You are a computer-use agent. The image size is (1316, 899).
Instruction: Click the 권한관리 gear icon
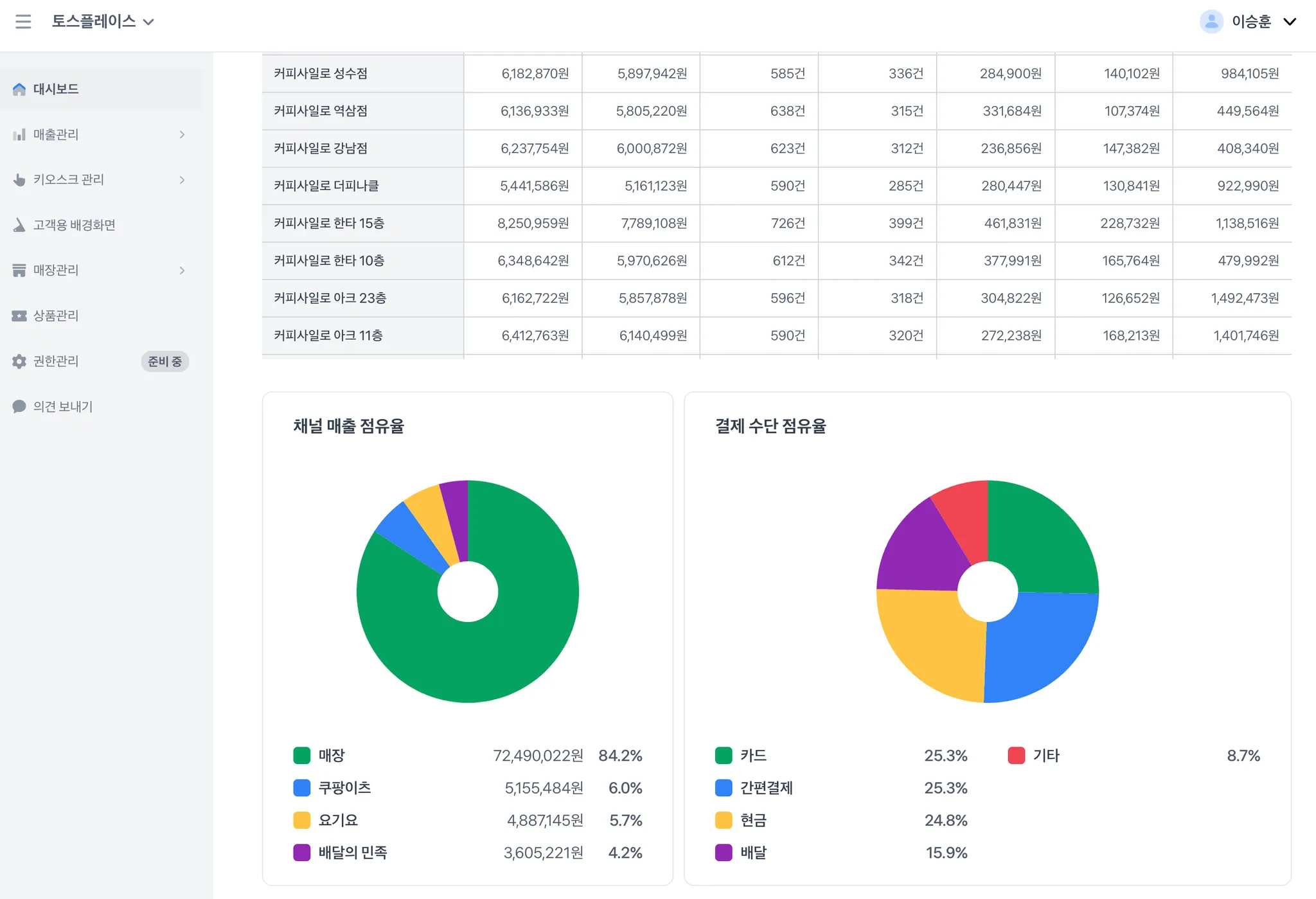pyautogui.click(x=19, y=361)
